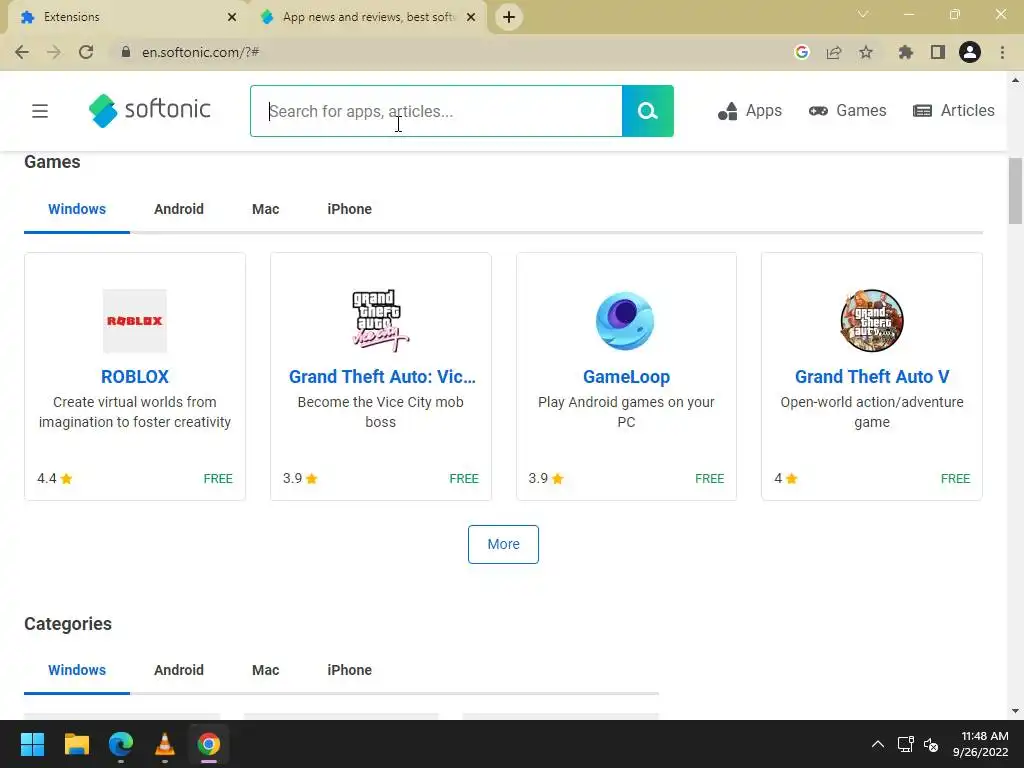The height and width of the screenshot is (768, 1024).
Task: Click the site lock security icon
Action: pyautogui.click(x=126, y=52)
